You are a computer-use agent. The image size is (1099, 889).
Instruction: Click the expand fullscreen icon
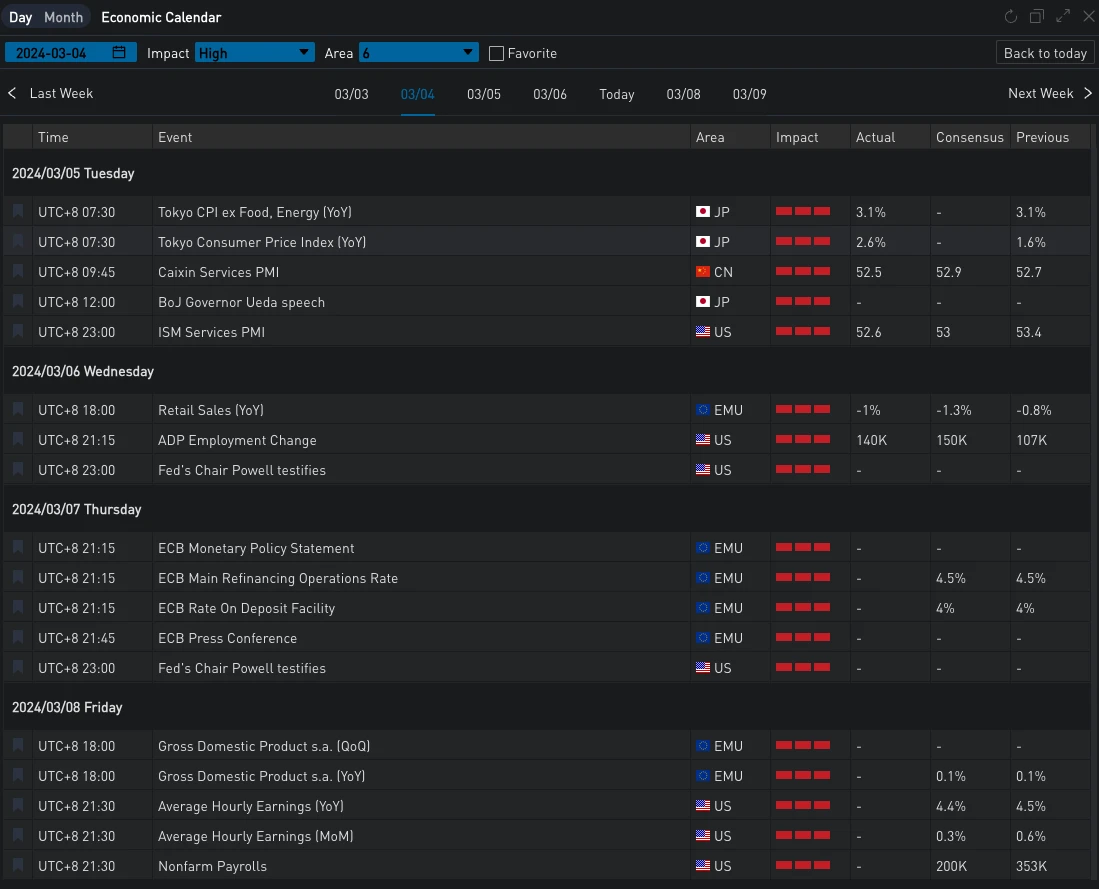click(x=1063, y=17)
